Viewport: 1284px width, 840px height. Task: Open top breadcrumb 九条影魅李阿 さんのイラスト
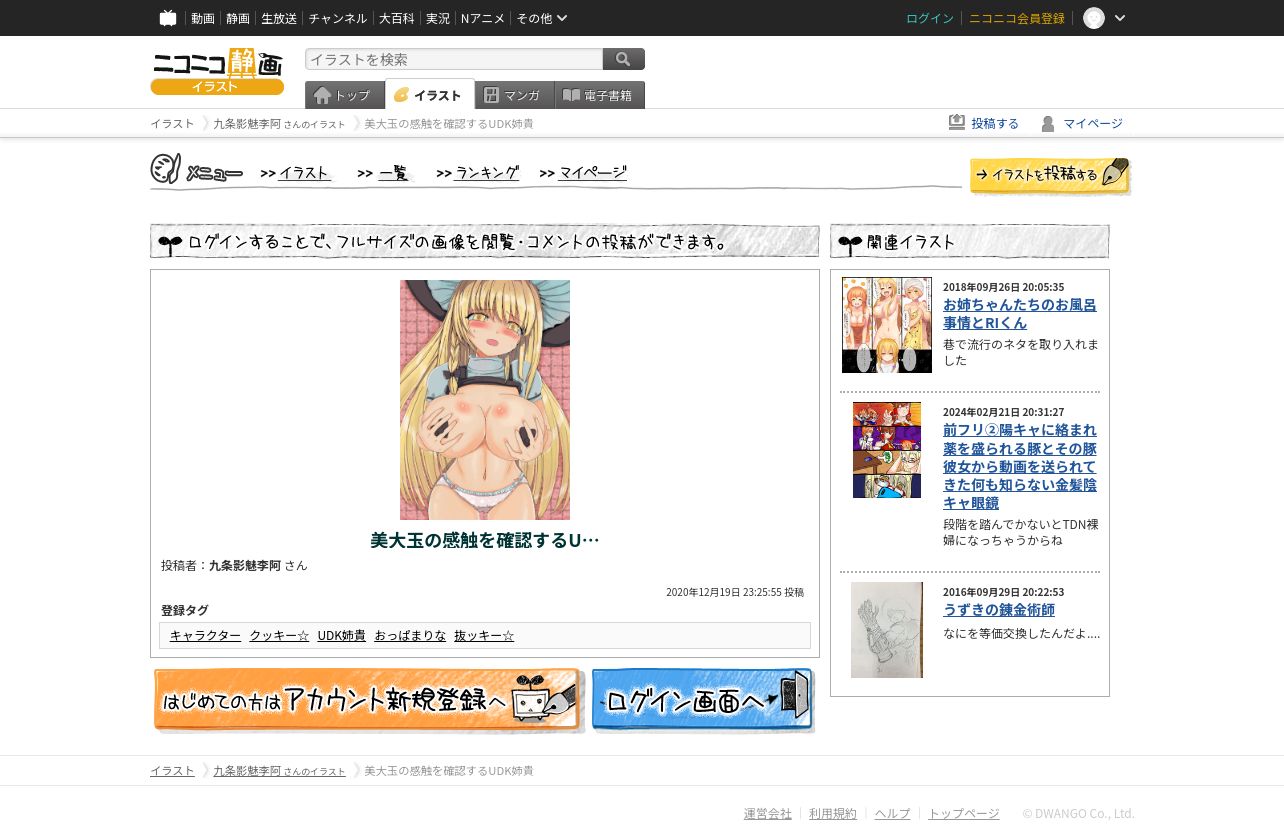pos(279,123)
